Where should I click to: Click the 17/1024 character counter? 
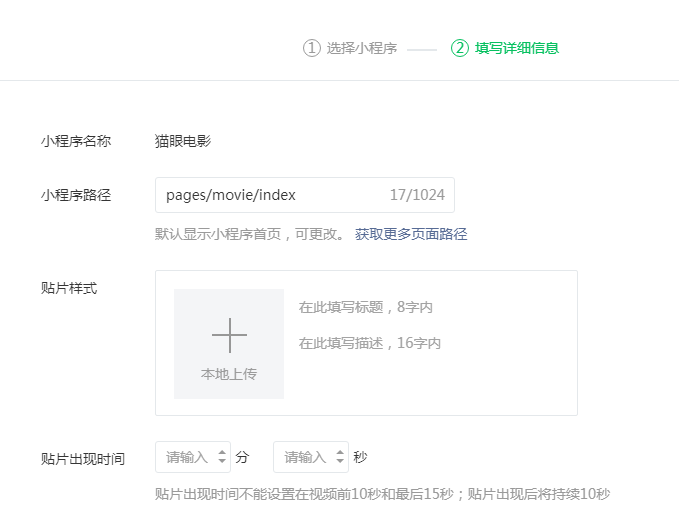point(417,195)
